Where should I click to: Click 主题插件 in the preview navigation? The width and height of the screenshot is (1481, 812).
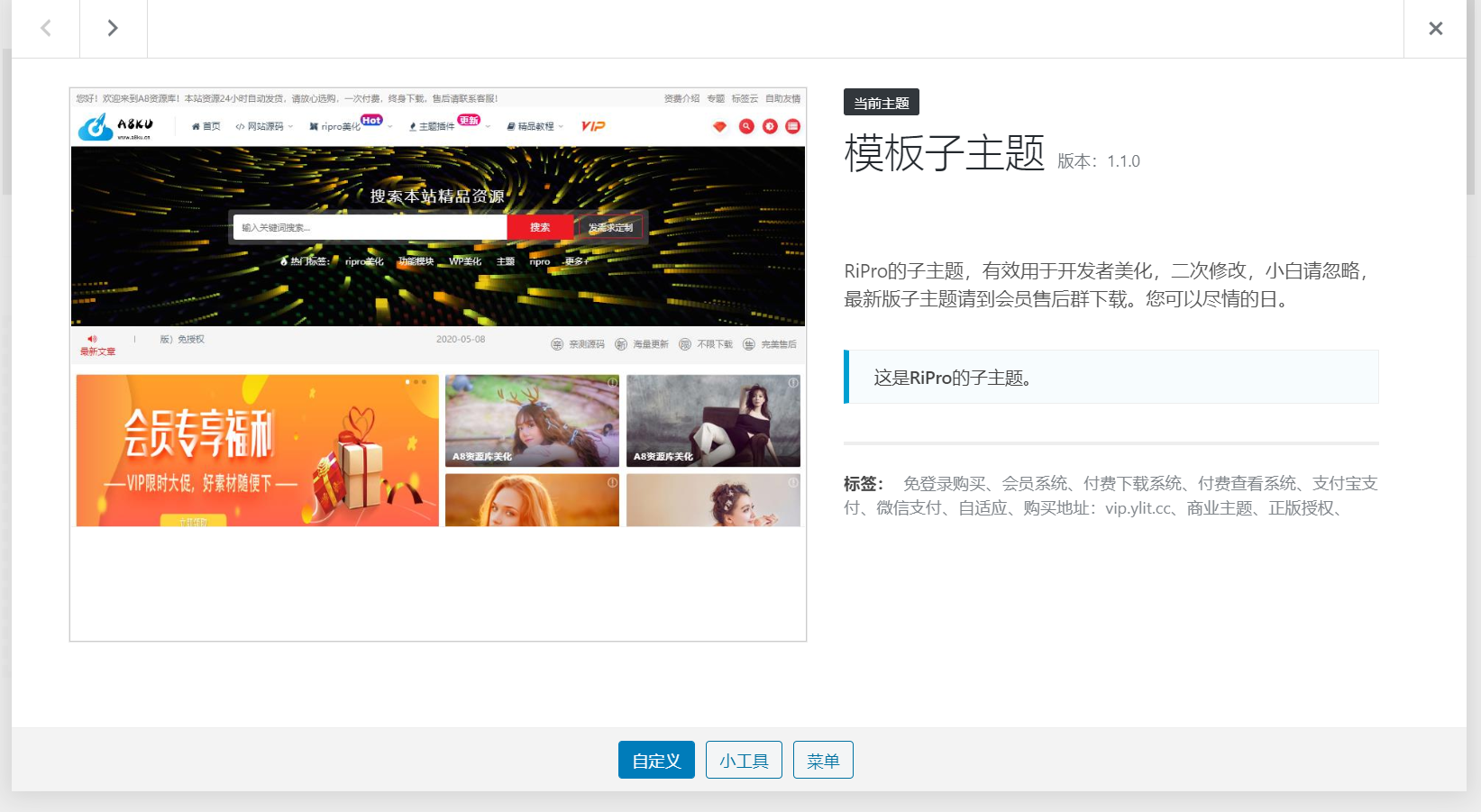[x=432, y=126]
